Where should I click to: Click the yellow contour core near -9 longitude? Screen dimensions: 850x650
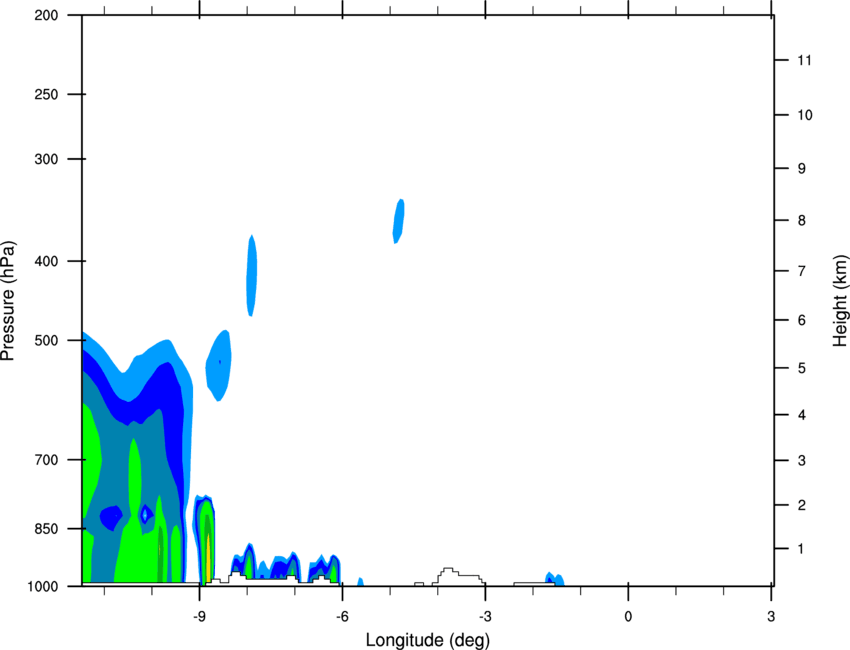pyautogui.click(x=208, y=559)
